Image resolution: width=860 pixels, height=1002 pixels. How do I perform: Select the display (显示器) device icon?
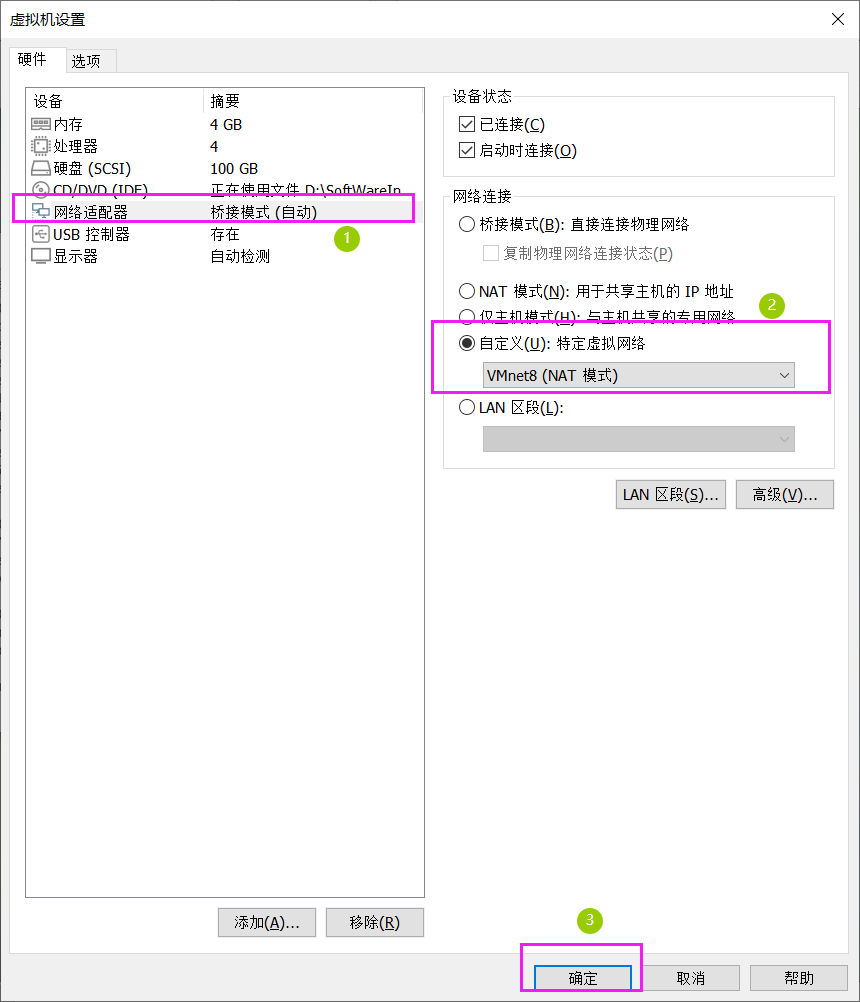point(40,256)
